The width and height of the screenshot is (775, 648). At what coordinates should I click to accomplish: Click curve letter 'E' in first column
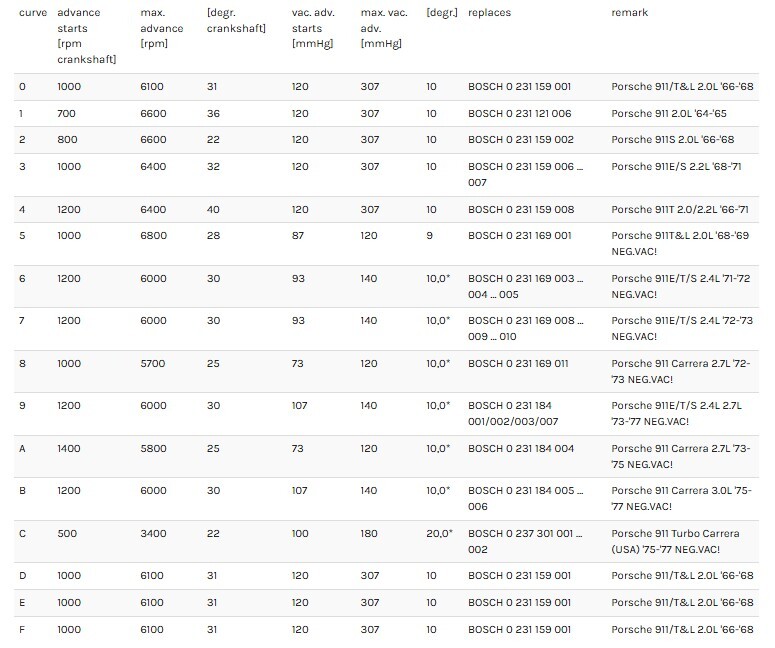pyautogui.click(x=22, y=603)
